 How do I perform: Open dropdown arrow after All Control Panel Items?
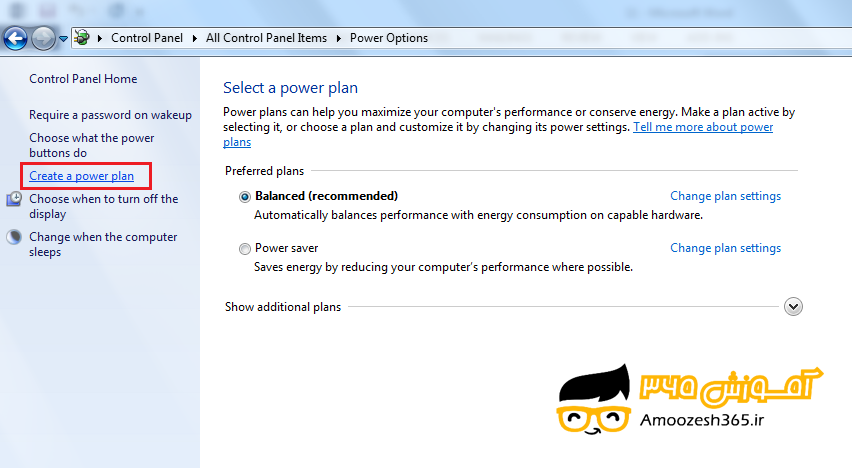[x=339, y=38]
